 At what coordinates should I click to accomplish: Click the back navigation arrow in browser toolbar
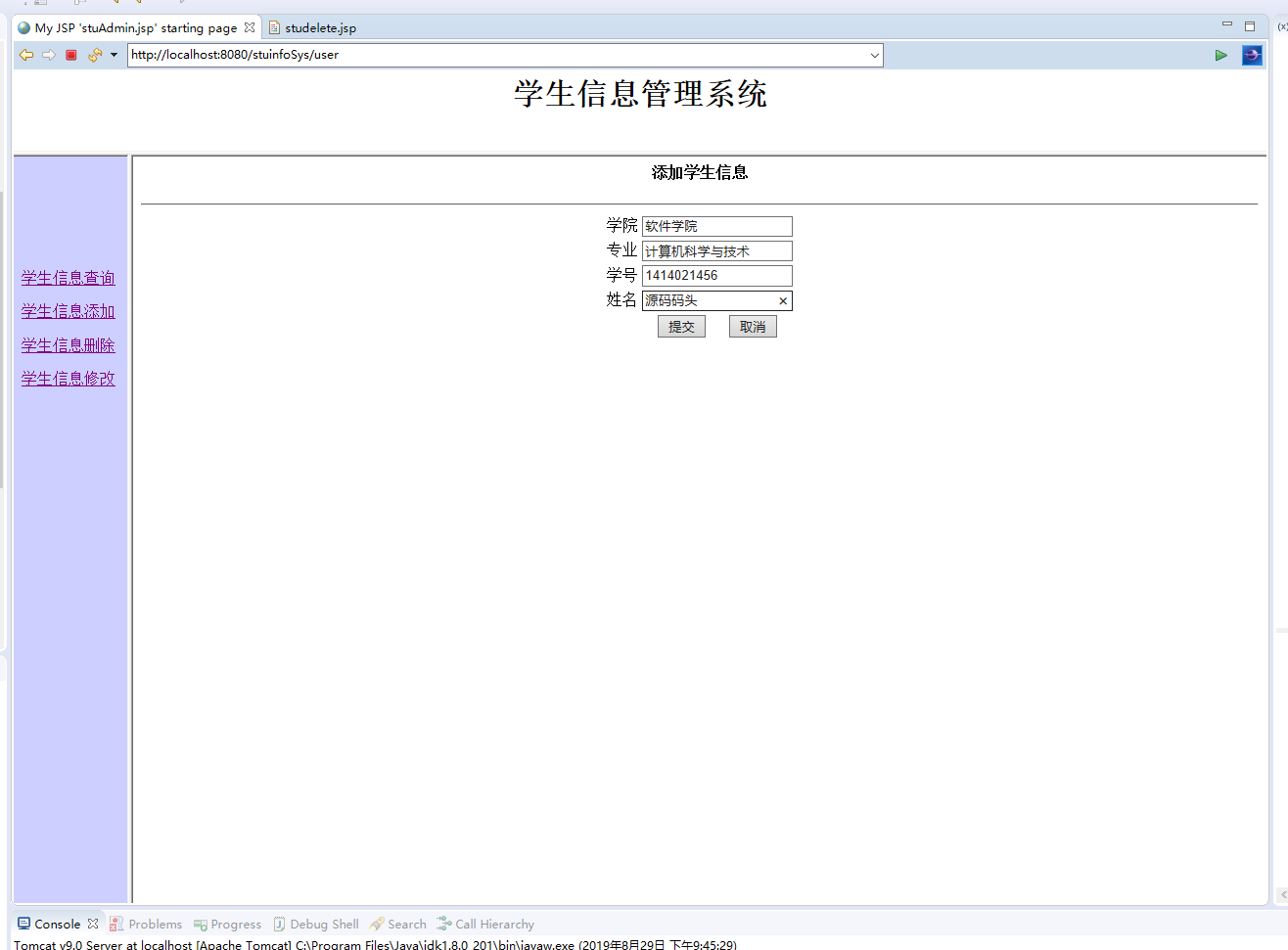[26, 55]
